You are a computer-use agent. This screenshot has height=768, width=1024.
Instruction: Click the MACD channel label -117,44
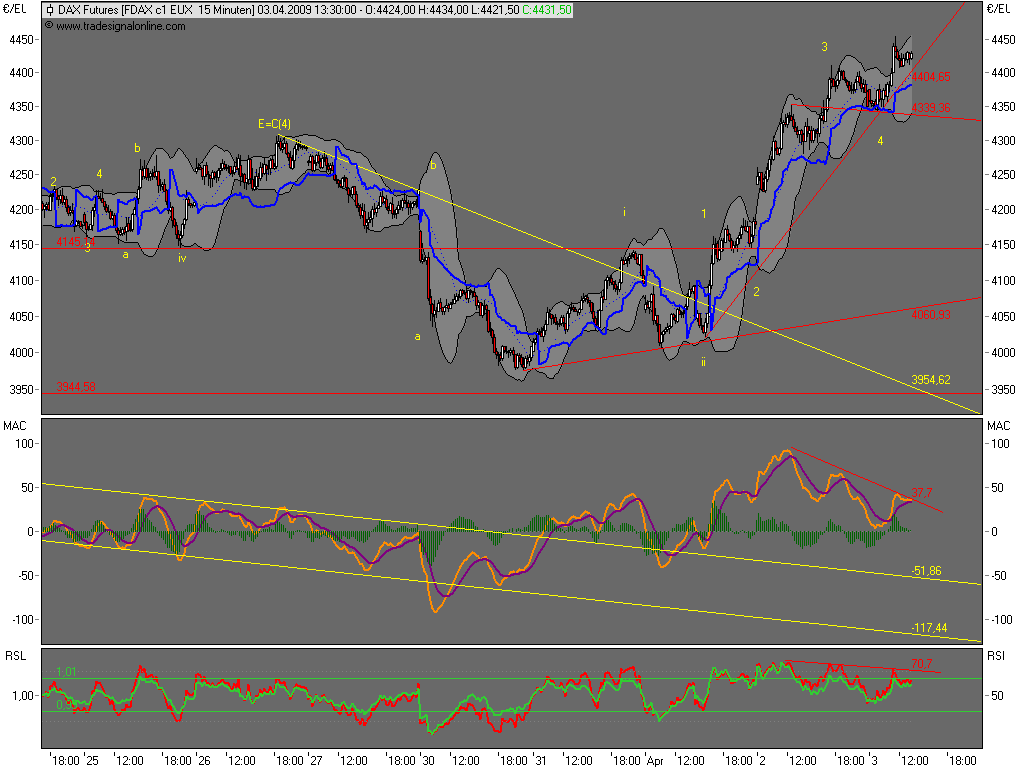tap(929, 628)
